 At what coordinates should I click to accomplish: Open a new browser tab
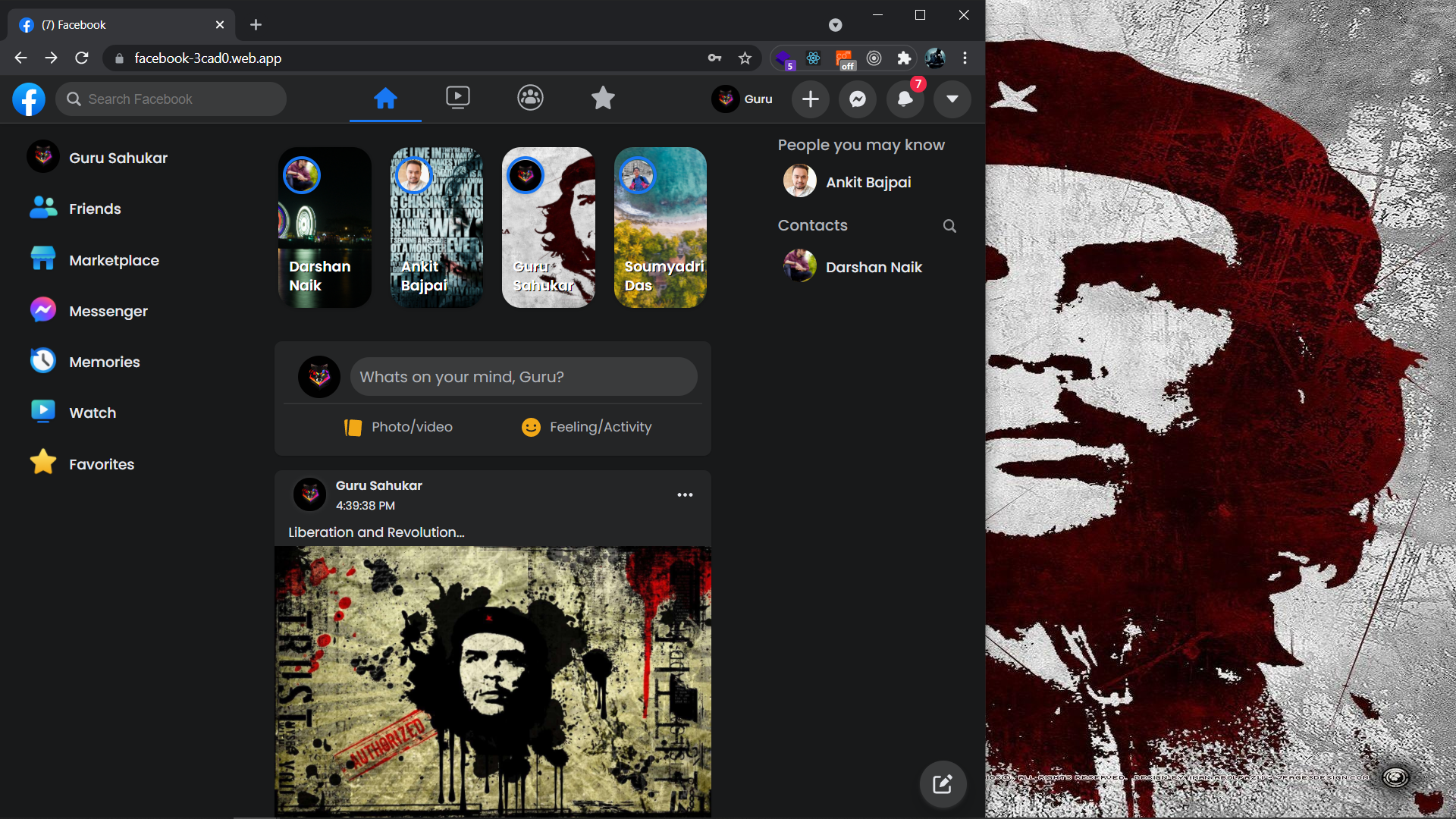pos(256,25)
